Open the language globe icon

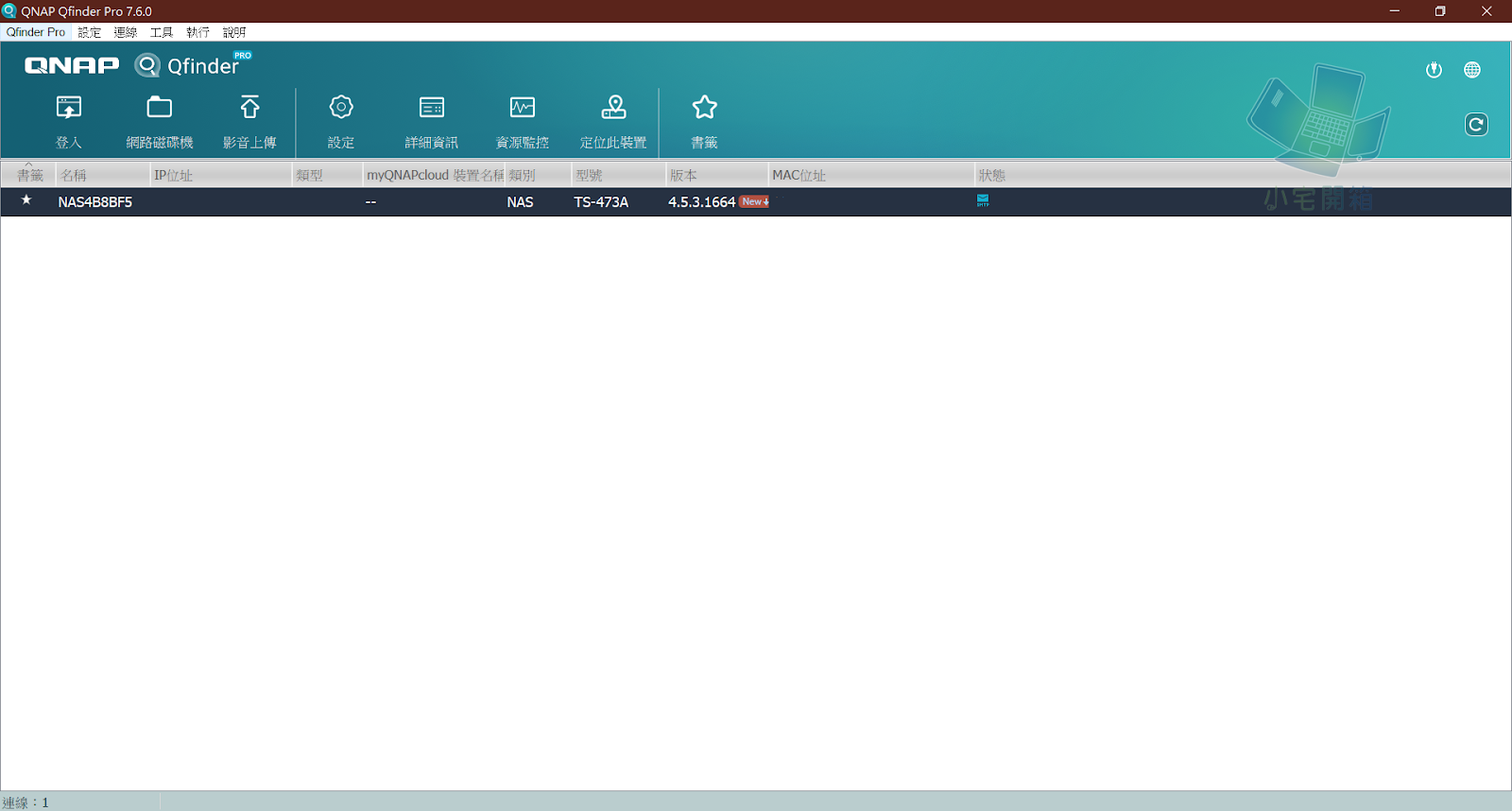tap(1472, 69)
